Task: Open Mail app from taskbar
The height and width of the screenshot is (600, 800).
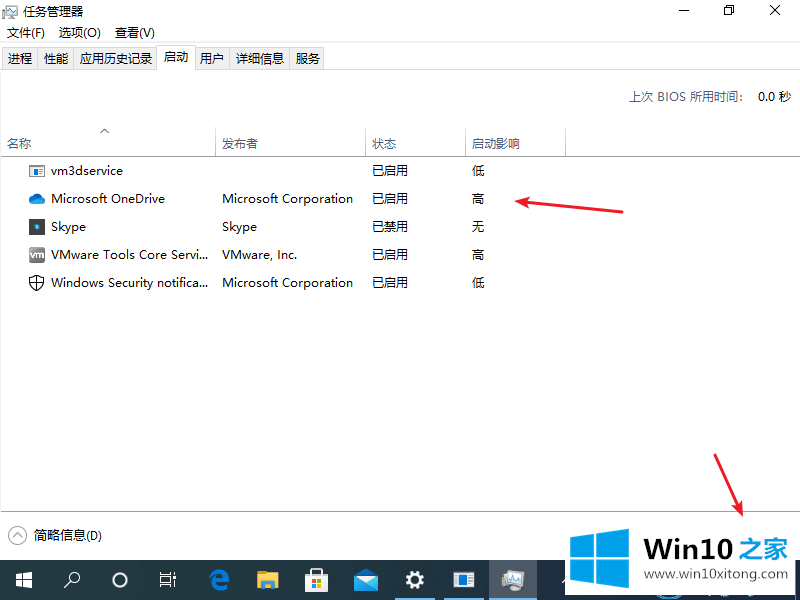Action: pyautogui.click(x=365, y=580)
